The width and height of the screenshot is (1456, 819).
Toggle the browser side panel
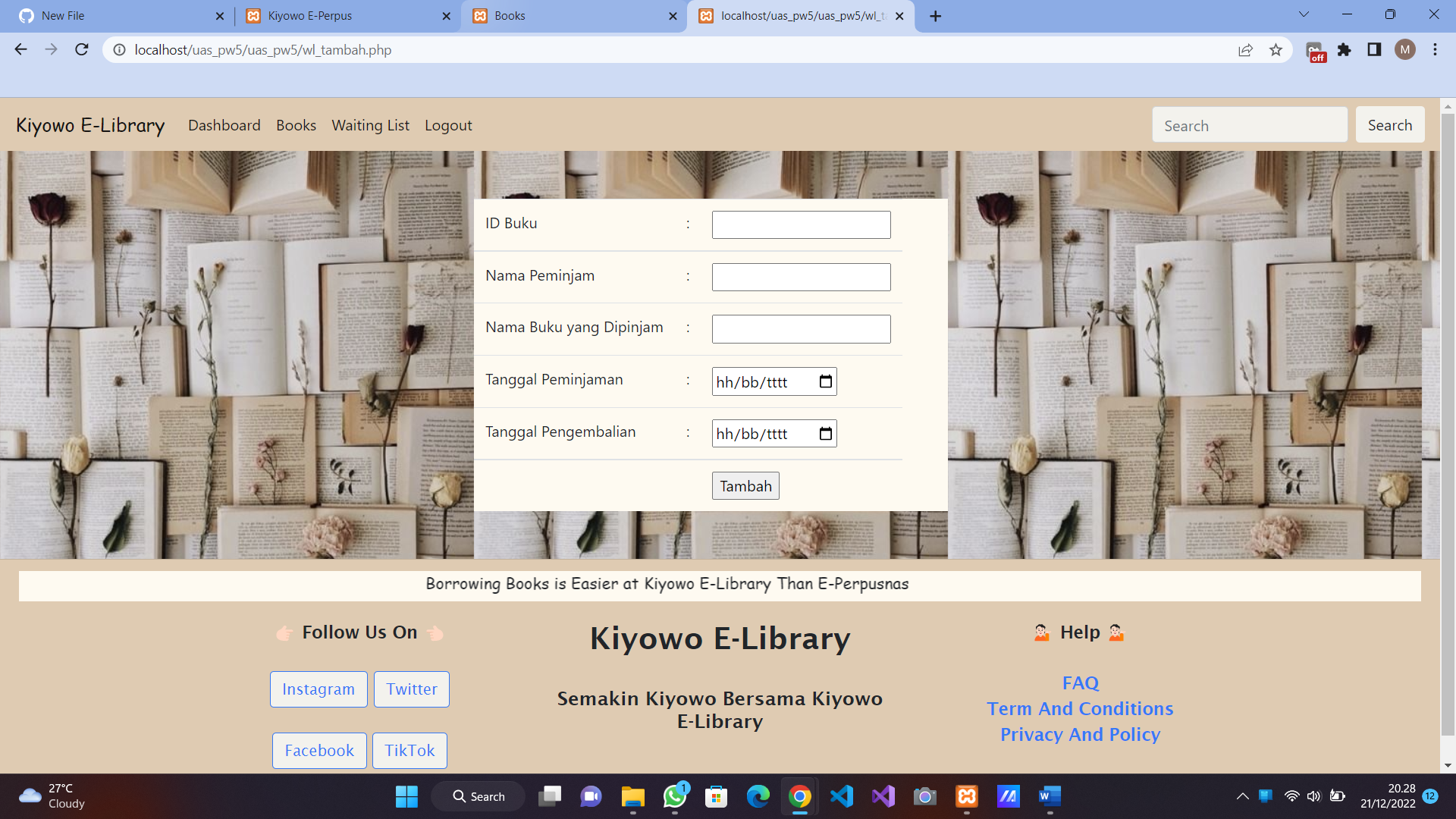tap(1374, 50)
